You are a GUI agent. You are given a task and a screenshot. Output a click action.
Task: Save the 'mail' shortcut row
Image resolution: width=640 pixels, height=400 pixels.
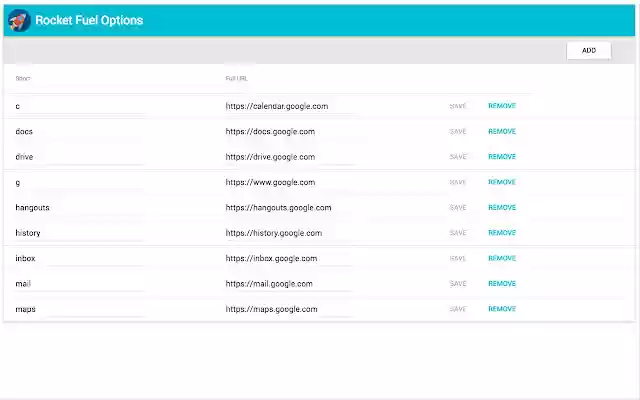pyautogui.click(x=458, y=284)
